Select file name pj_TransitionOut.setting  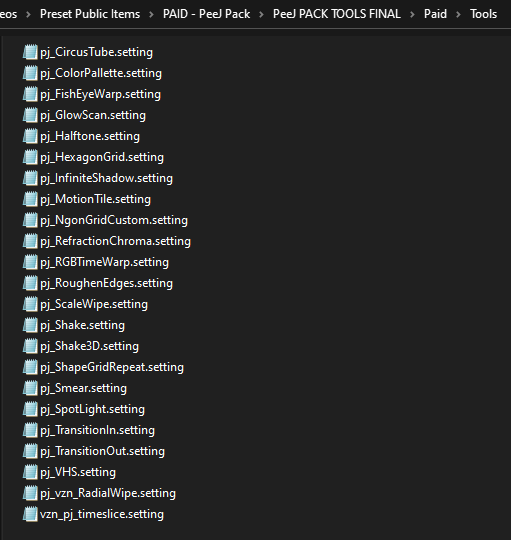pos(102,451)
